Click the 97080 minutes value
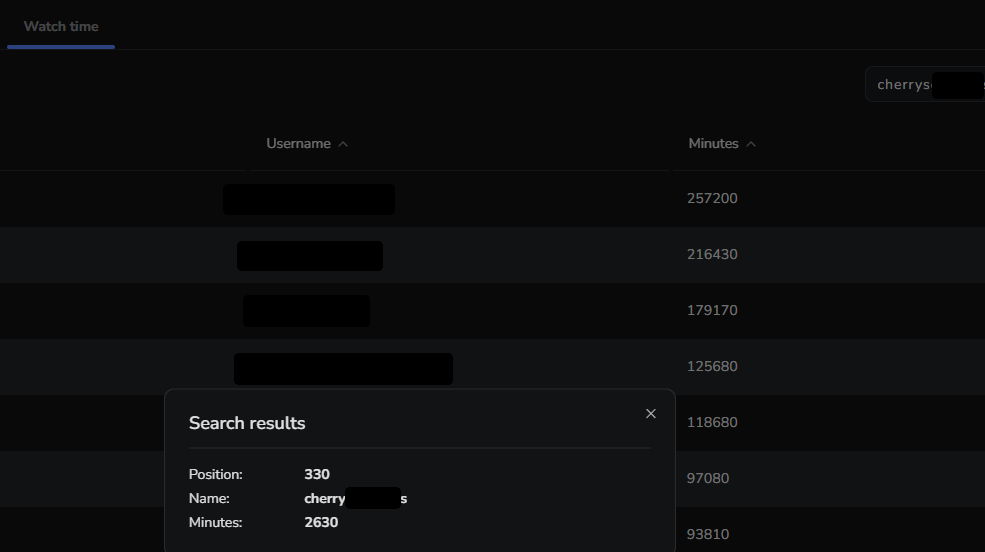 pos(708,478)
